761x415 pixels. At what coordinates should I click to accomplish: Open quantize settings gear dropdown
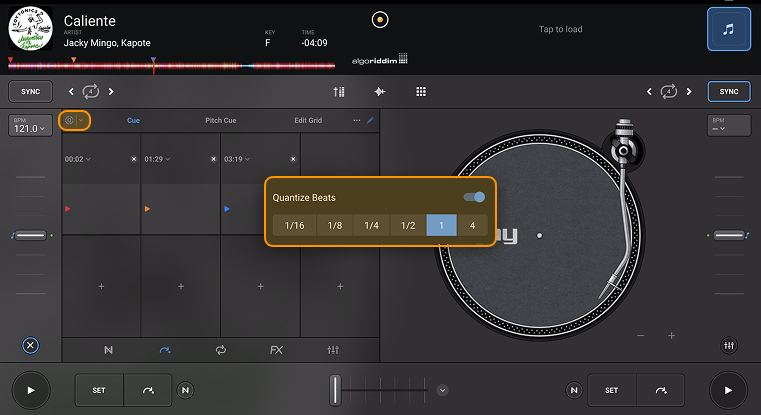point(74,120)
